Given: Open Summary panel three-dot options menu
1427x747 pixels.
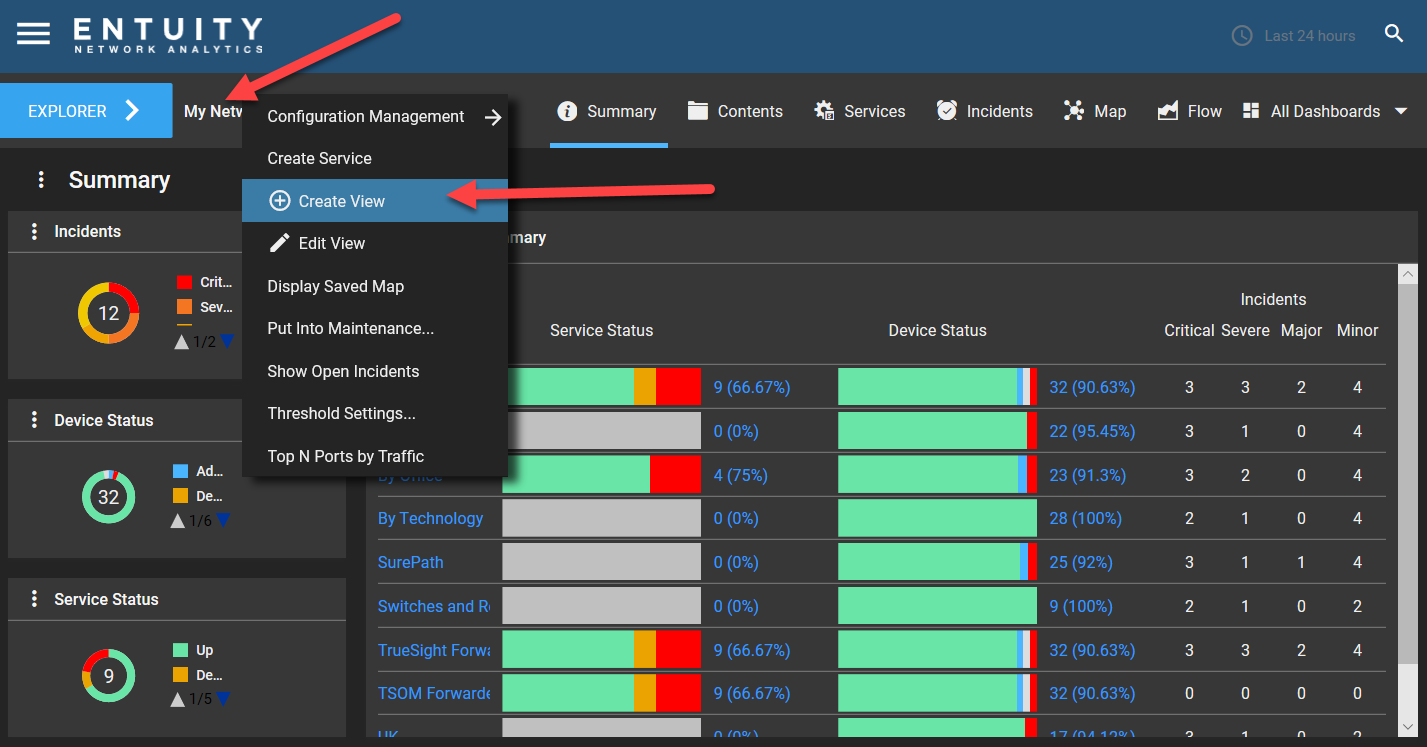Looking at the screenshot, I should click(41, 180).
